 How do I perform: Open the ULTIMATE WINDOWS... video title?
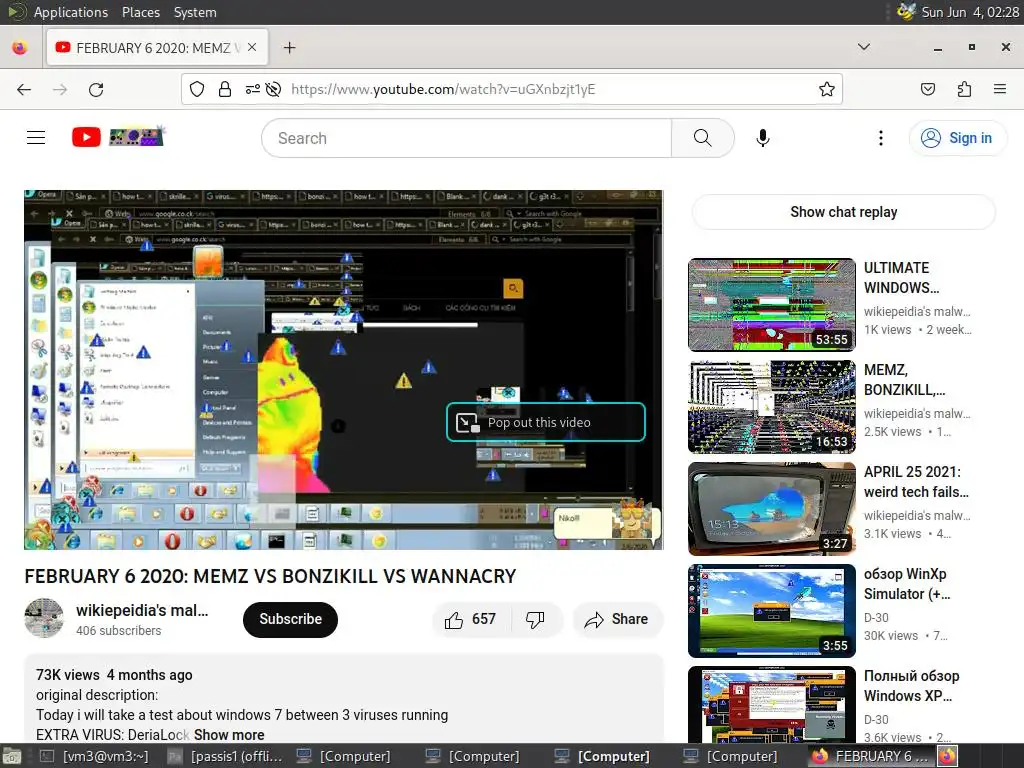(901, 278)
